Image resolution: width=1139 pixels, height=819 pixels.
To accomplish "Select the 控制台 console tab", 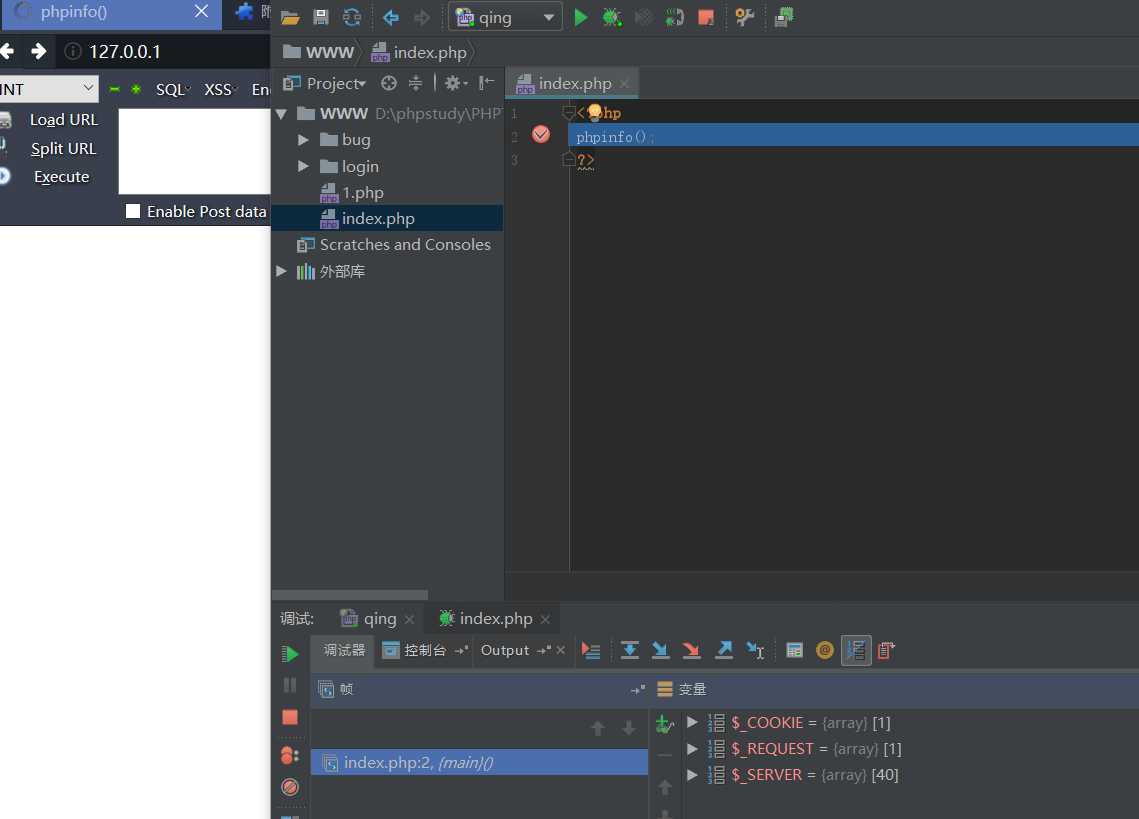I will [x=414, y=650].
